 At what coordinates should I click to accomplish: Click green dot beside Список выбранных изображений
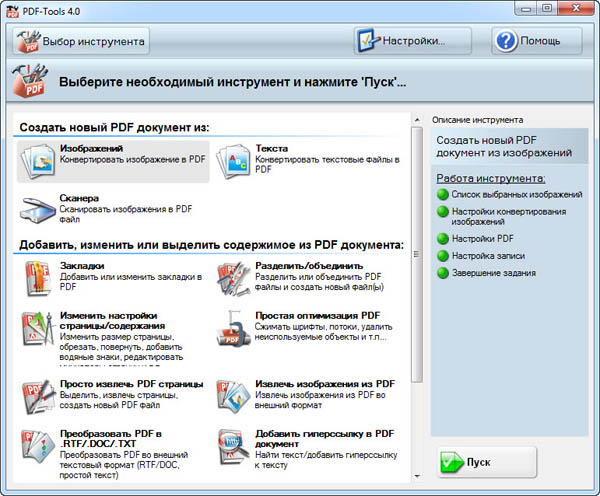[443, 194]
